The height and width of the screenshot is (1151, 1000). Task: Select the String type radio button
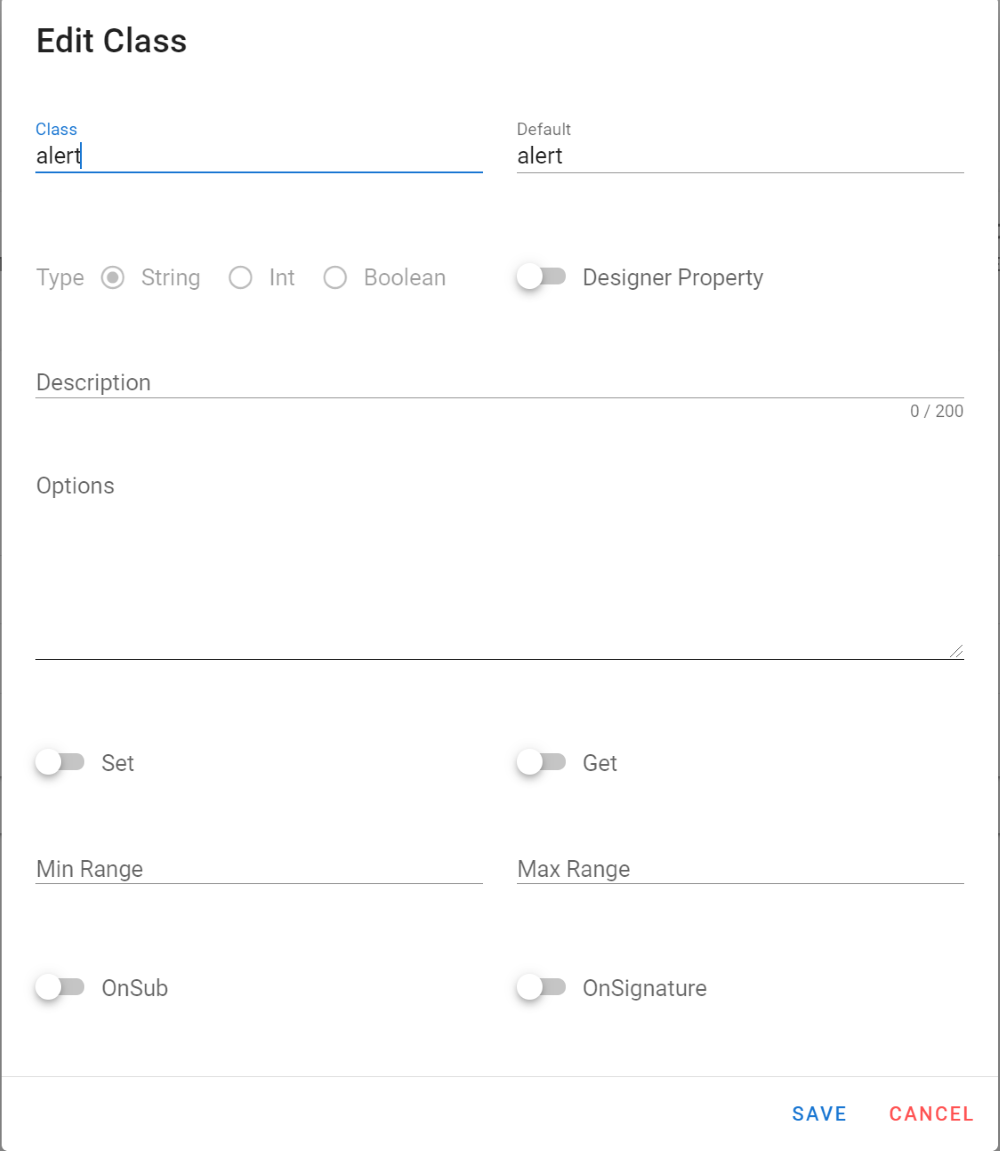click(114, 278)
